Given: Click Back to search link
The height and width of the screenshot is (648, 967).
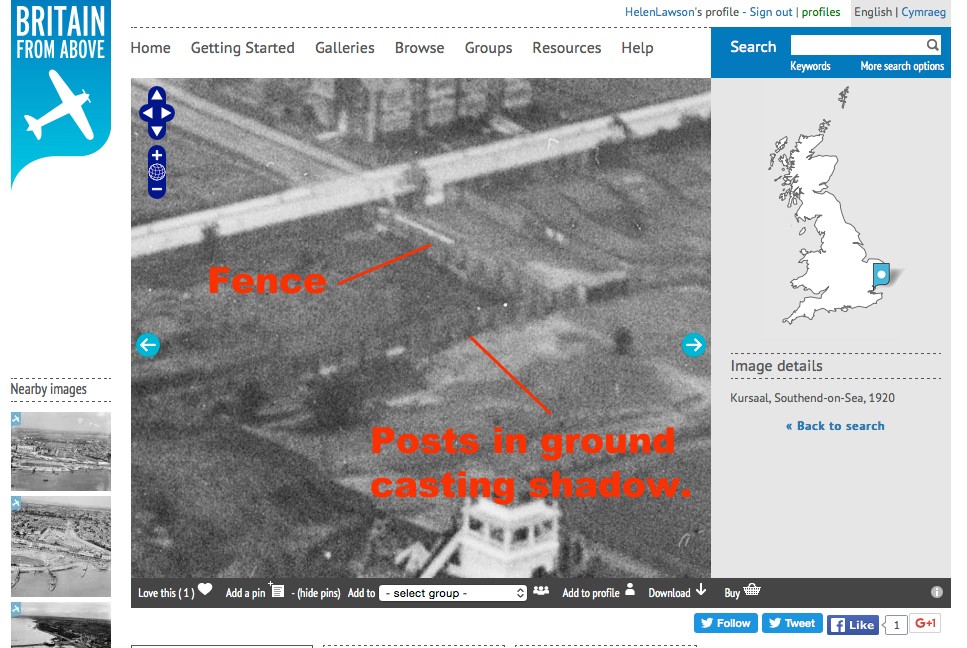Looking at the screenshot, I should (835, 426).
